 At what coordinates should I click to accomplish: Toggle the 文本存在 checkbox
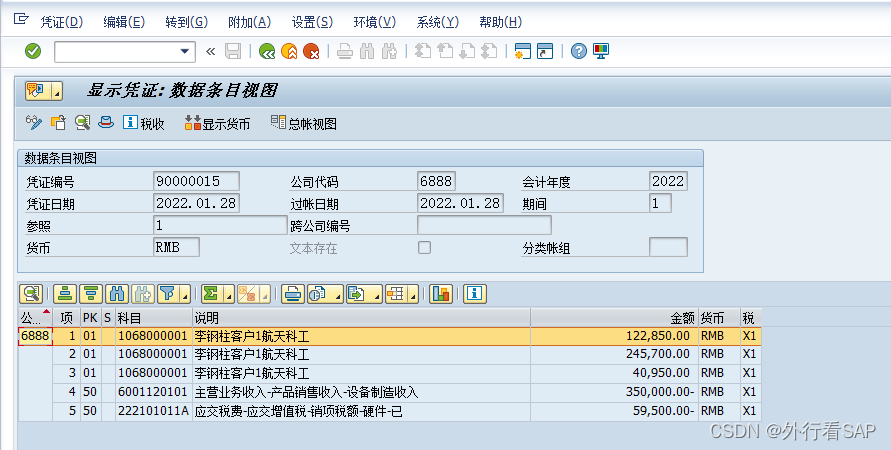tap(424, 247)
